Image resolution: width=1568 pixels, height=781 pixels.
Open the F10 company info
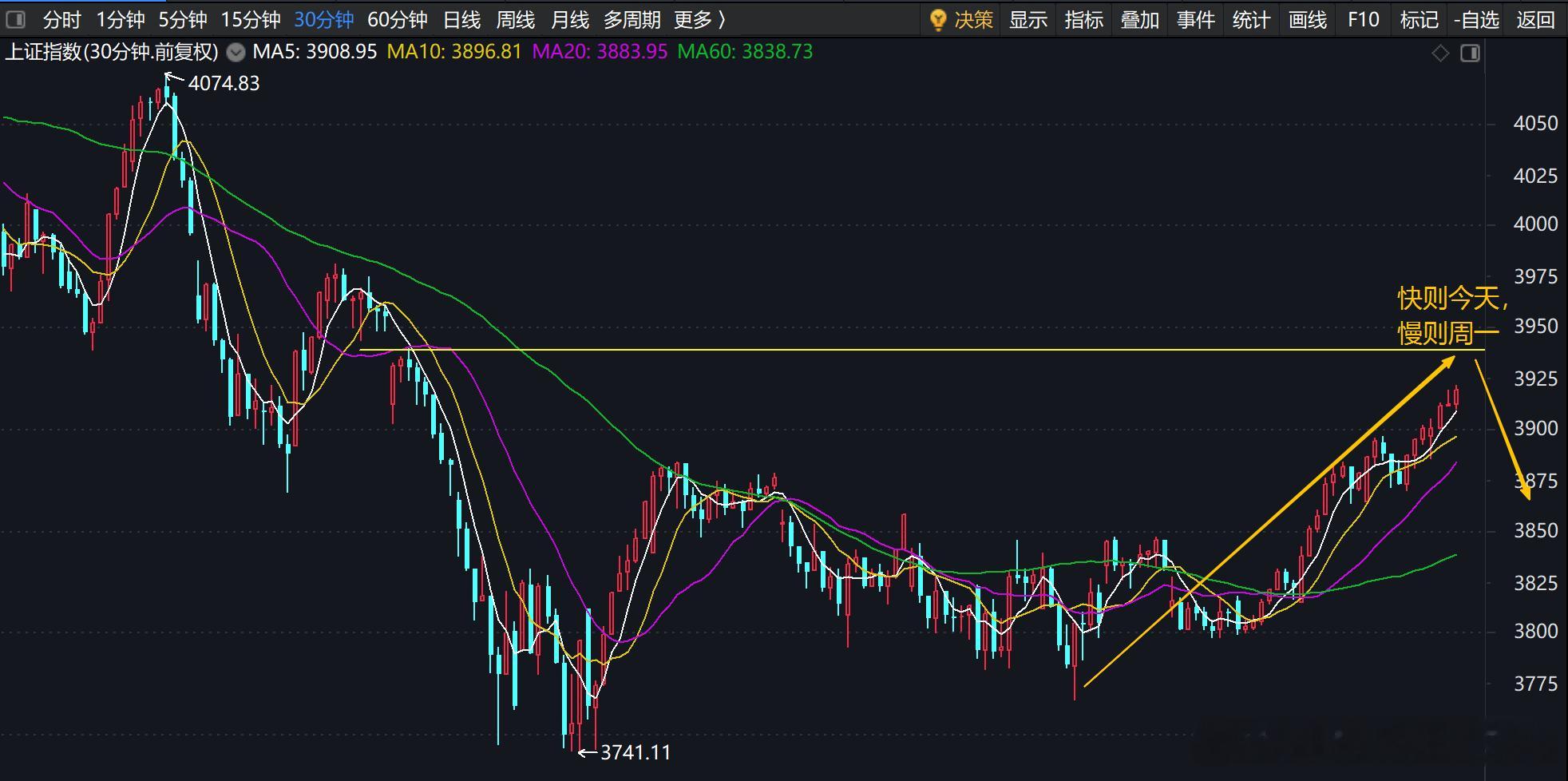[1363, 19]
